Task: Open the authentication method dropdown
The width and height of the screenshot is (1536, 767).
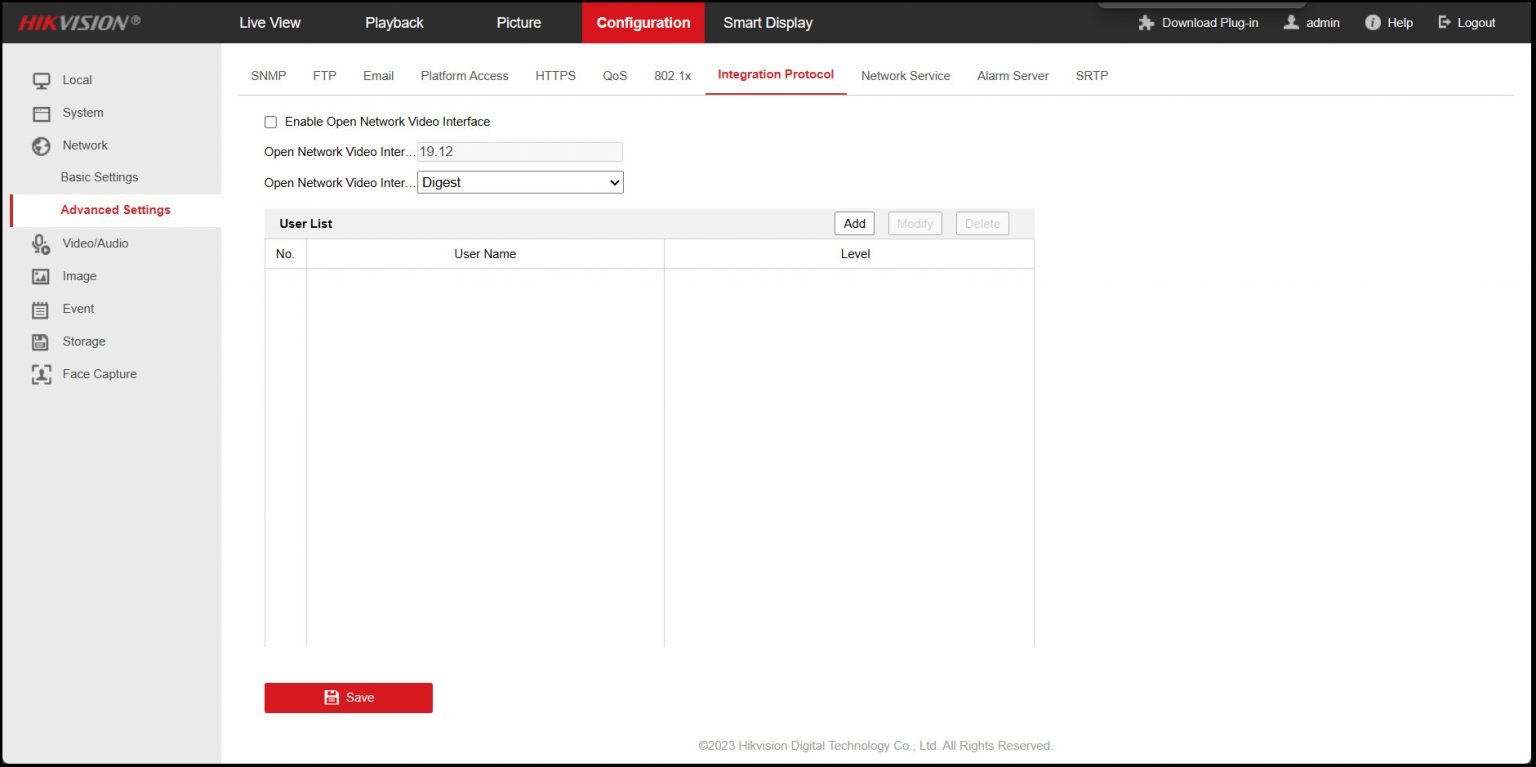Action: click(610, 182)
